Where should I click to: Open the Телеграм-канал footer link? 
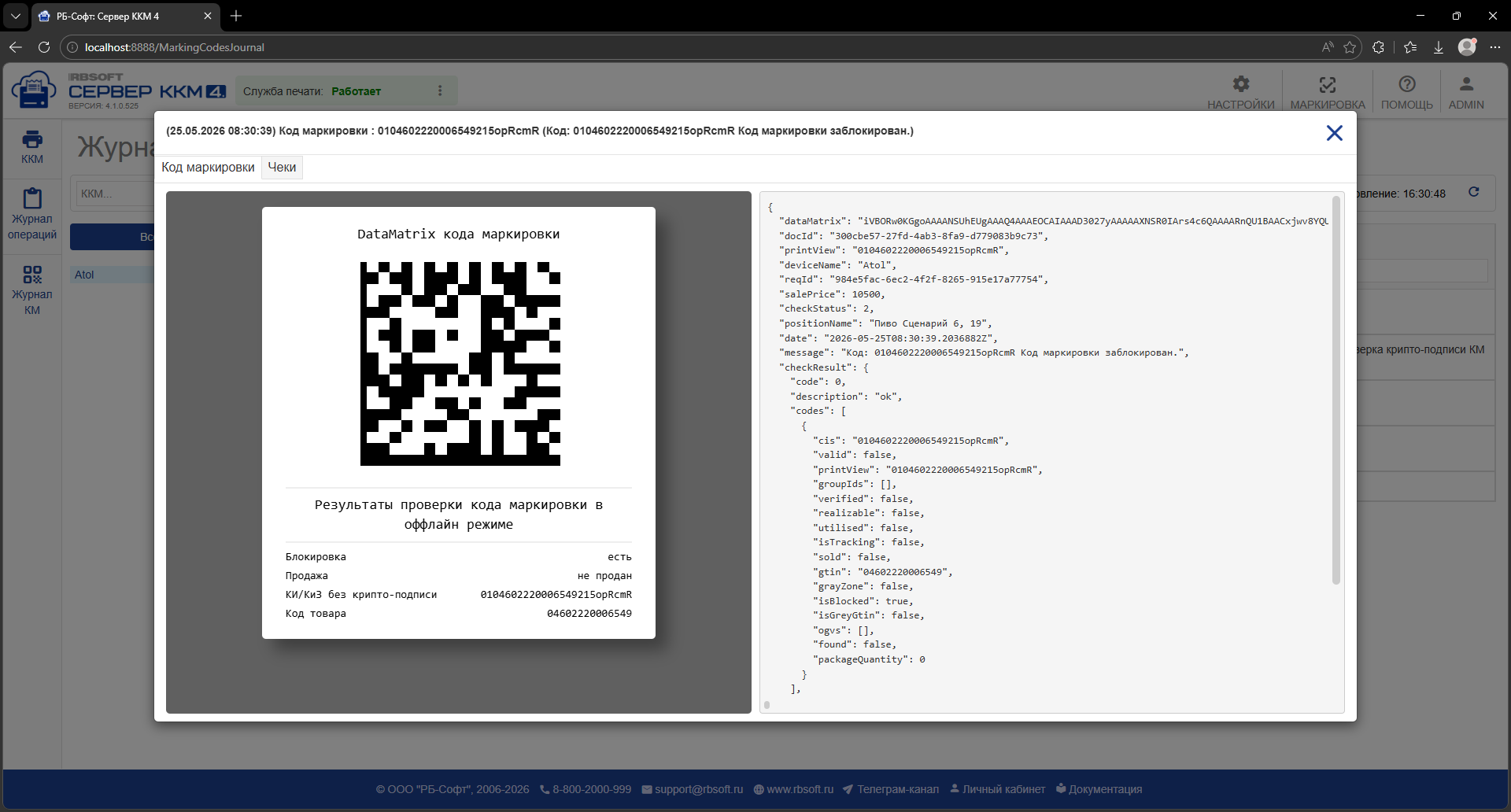click(891, 789)
